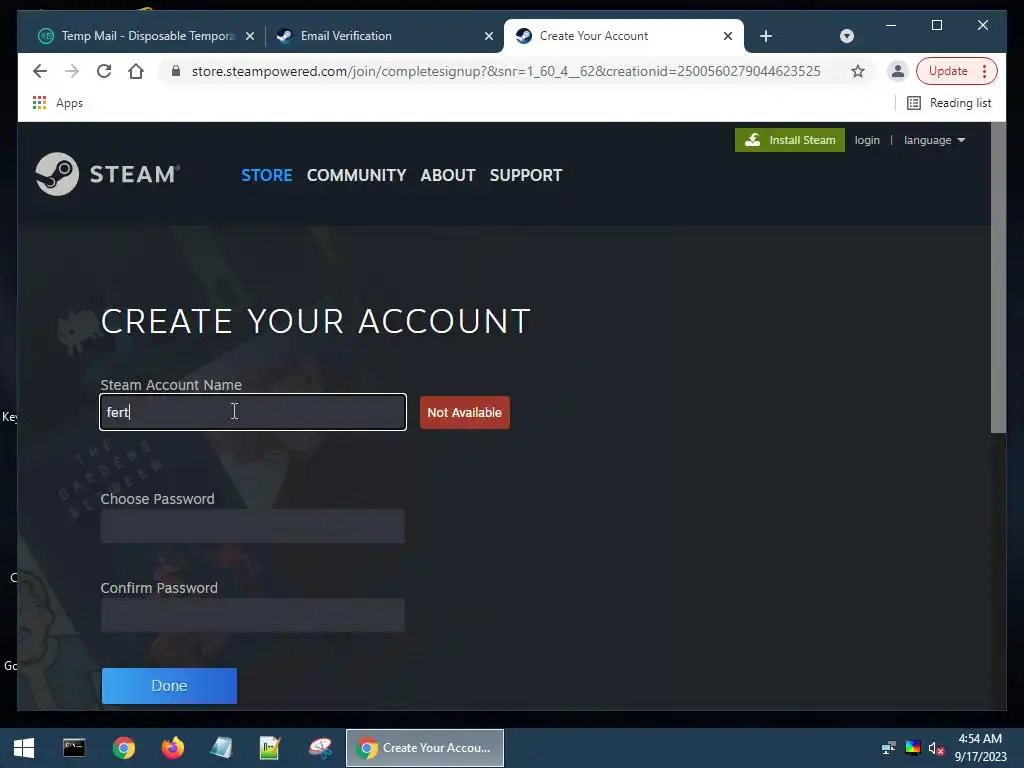The height and width of the screenshot is (768, 1024).
Task: Click the Not Available status badge
Action: tap(464, 413)
